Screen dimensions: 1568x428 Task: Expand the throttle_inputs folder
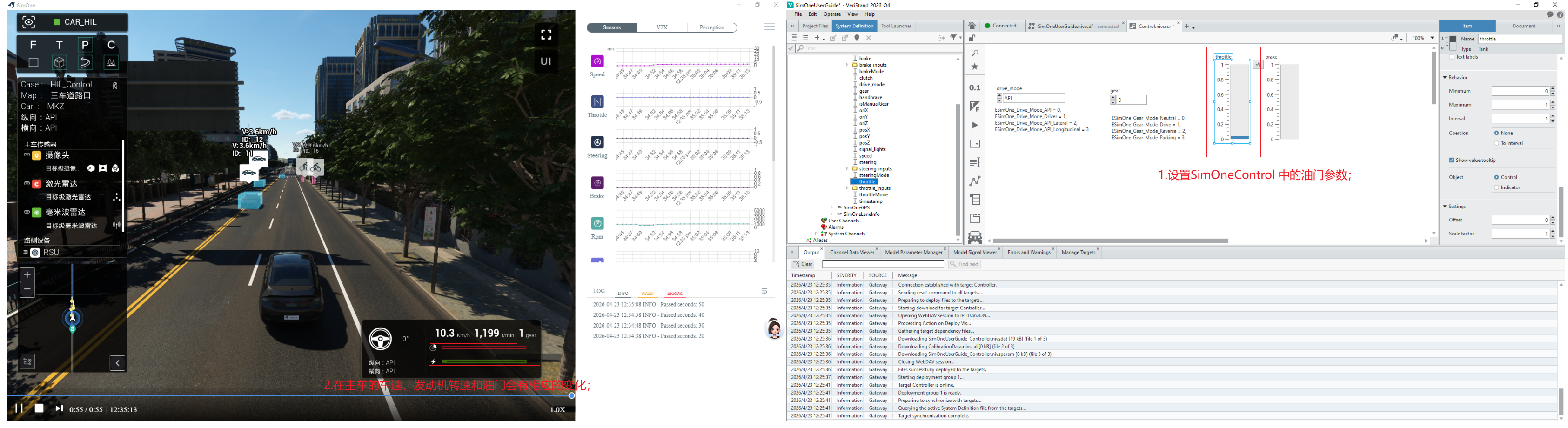point(847,188)
